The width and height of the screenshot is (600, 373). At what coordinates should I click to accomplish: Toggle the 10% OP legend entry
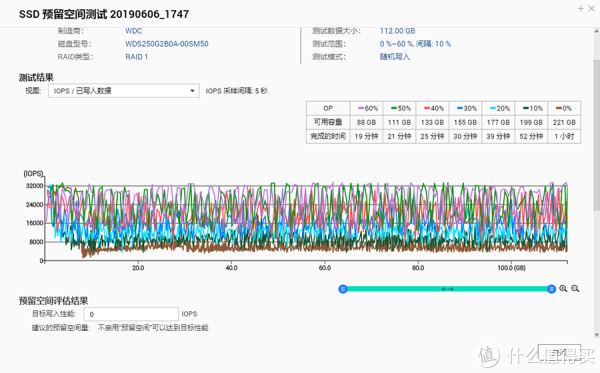(532, 108)
